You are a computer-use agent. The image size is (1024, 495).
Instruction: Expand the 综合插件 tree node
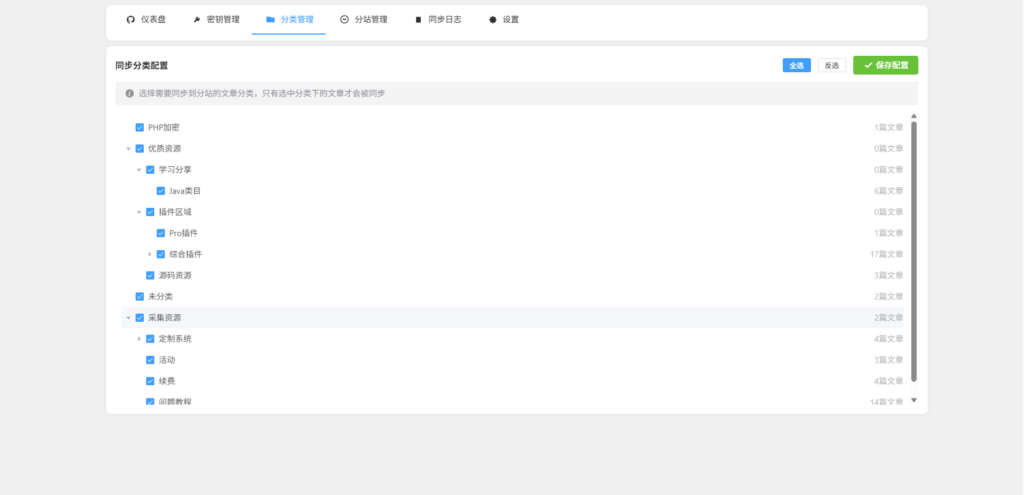(150, 255)
